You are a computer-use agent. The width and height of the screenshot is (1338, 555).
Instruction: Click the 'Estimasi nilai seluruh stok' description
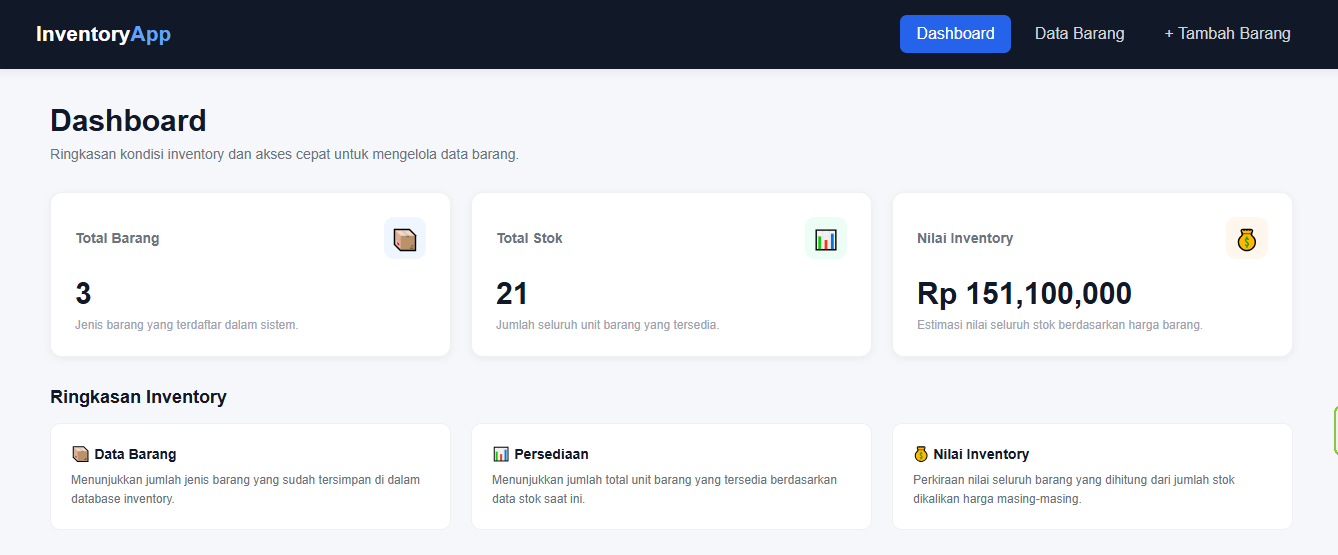1059,325
